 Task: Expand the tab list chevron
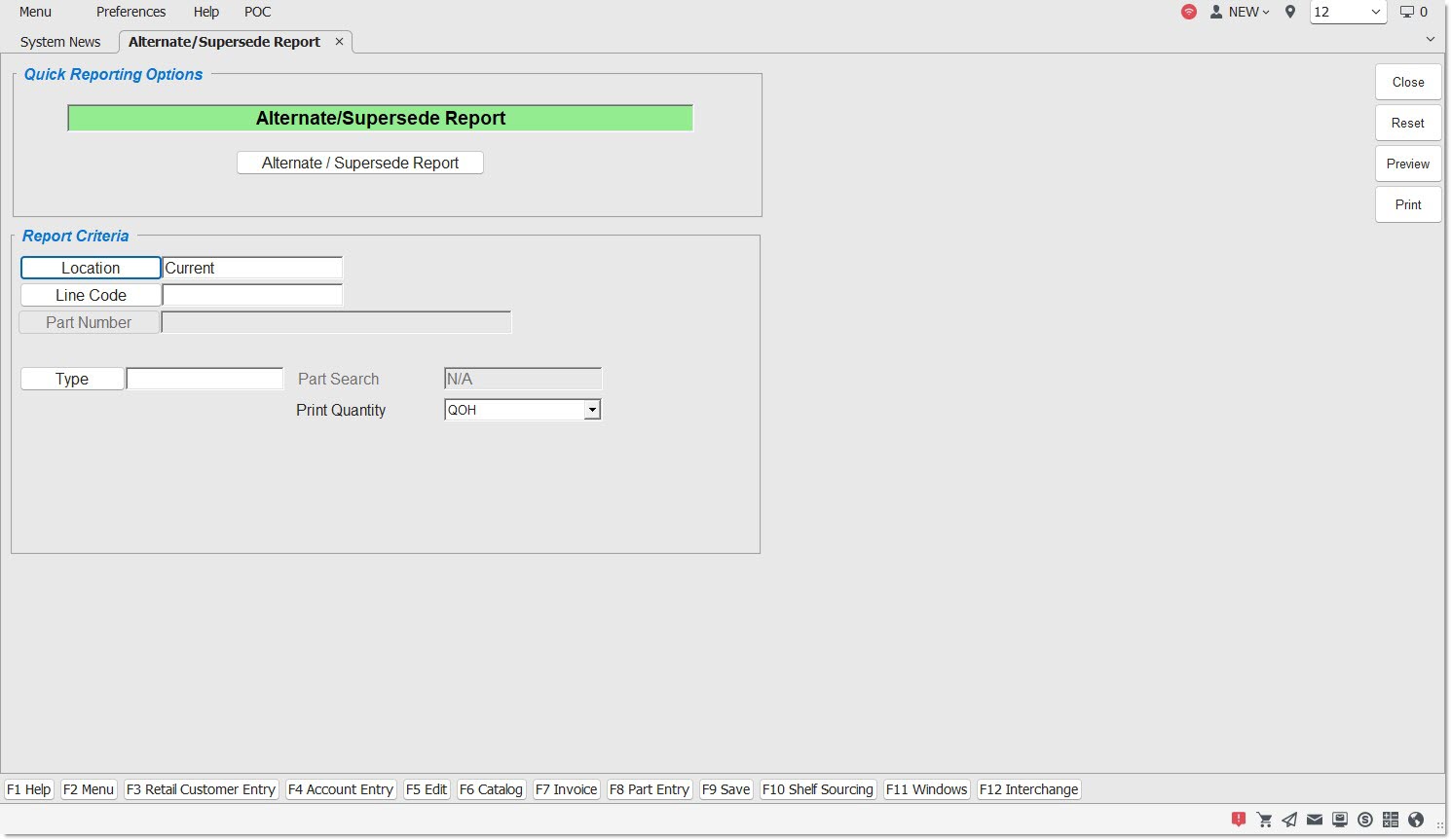point(1430,39)
